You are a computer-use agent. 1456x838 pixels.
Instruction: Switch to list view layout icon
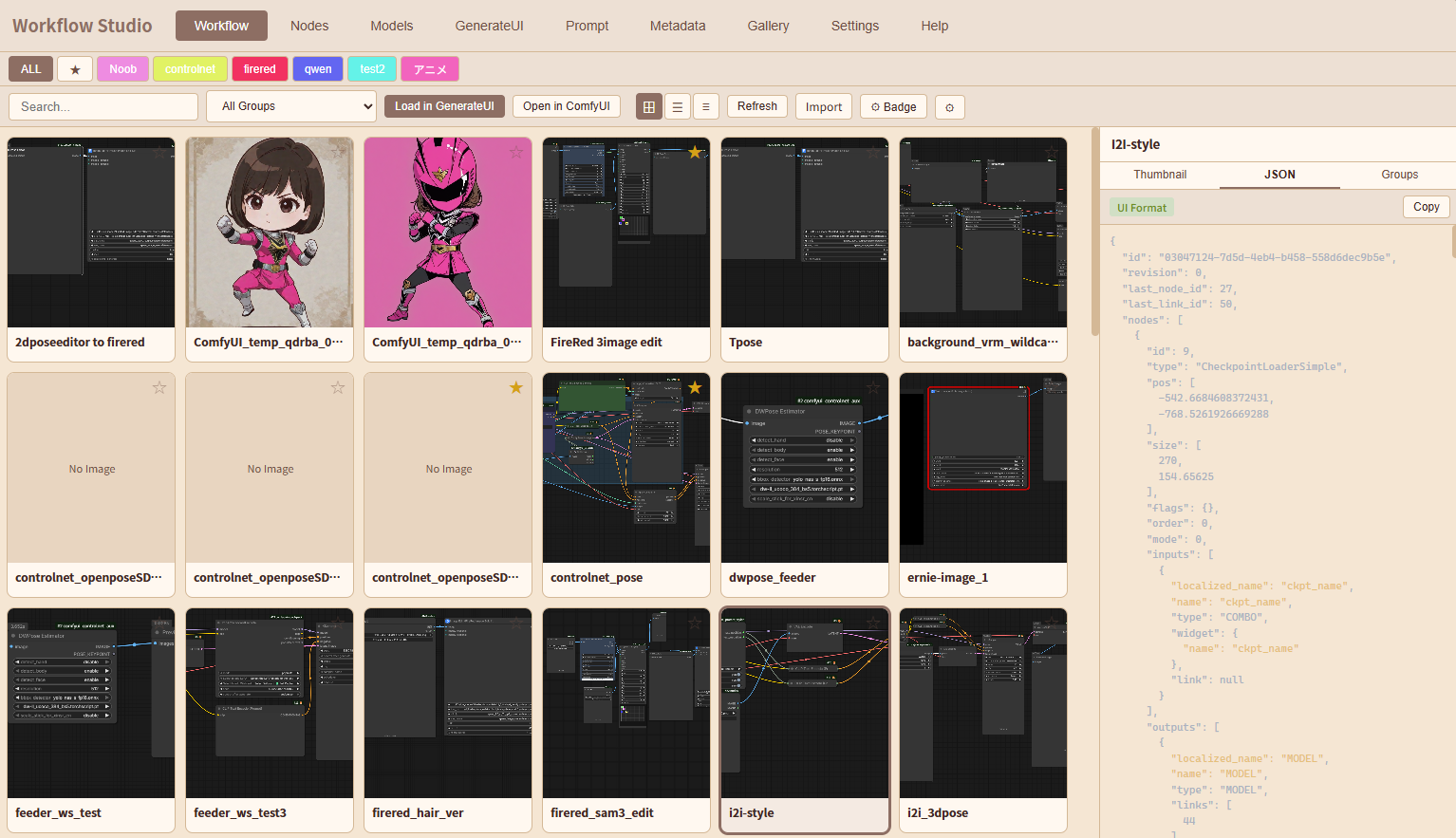677,107
